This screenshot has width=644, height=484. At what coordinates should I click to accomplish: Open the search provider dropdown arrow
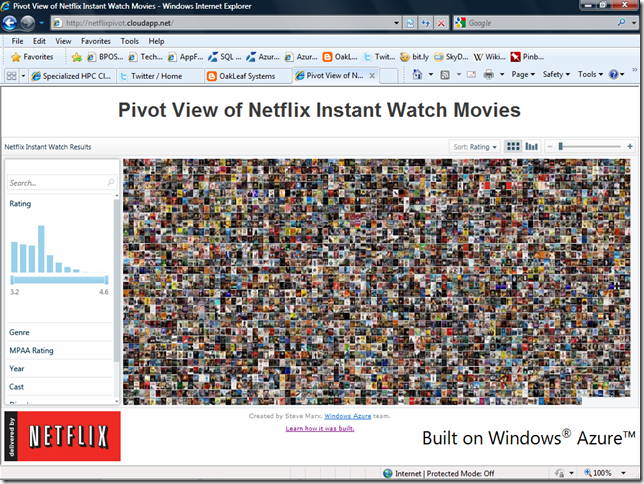[634, 23]
